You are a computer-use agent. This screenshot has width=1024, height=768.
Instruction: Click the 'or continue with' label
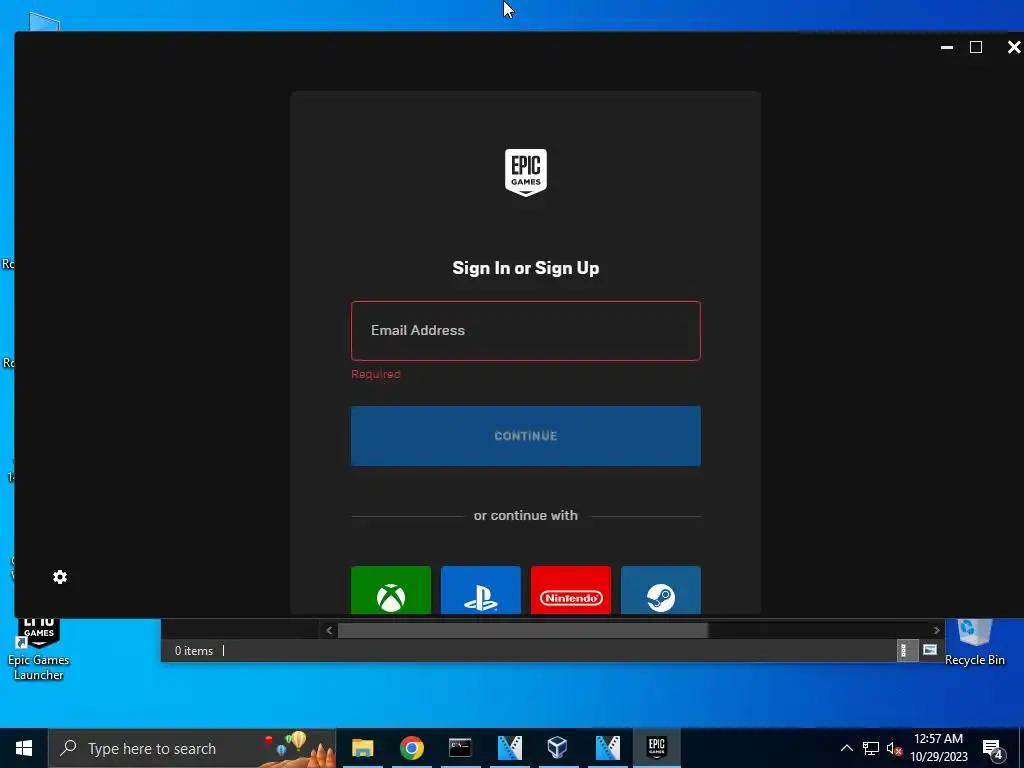(x=526, y=515)
